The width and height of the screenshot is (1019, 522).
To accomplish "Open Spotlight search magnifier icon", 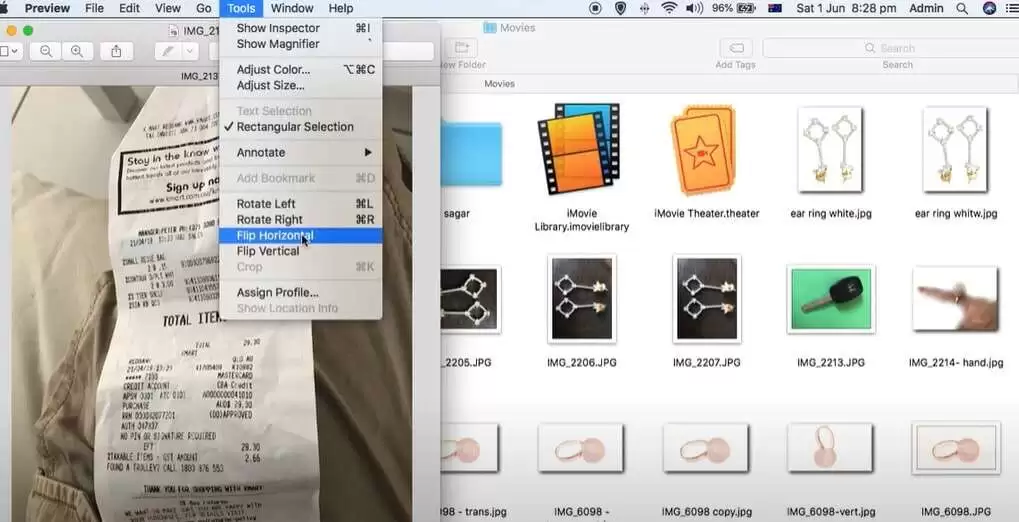I will 961,8.
